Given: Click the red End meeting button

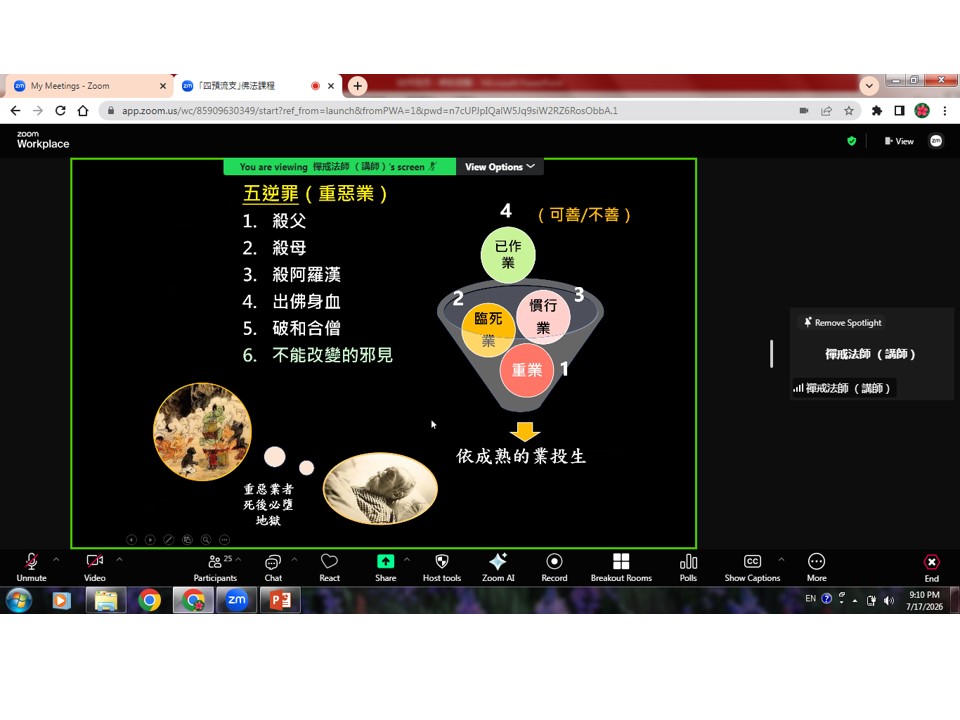Looking at the screenshot, I should coord(931,568).
